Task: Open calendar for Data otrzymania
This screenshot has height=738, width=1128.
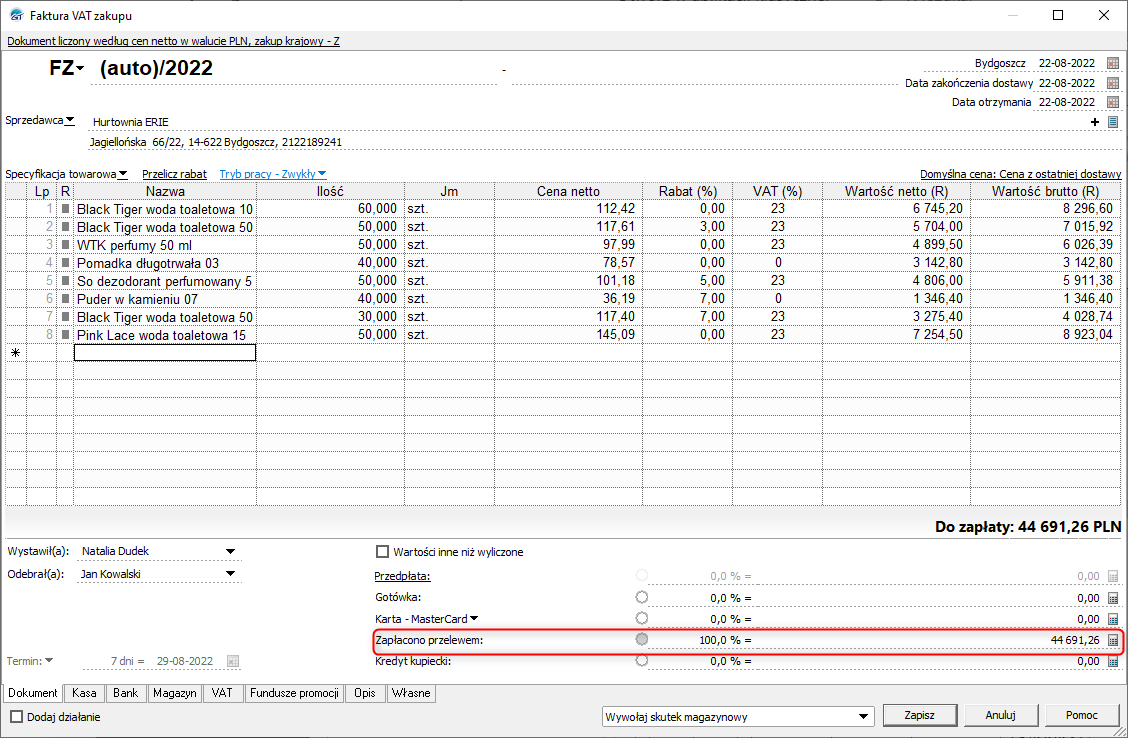Action: (1113, 102)
